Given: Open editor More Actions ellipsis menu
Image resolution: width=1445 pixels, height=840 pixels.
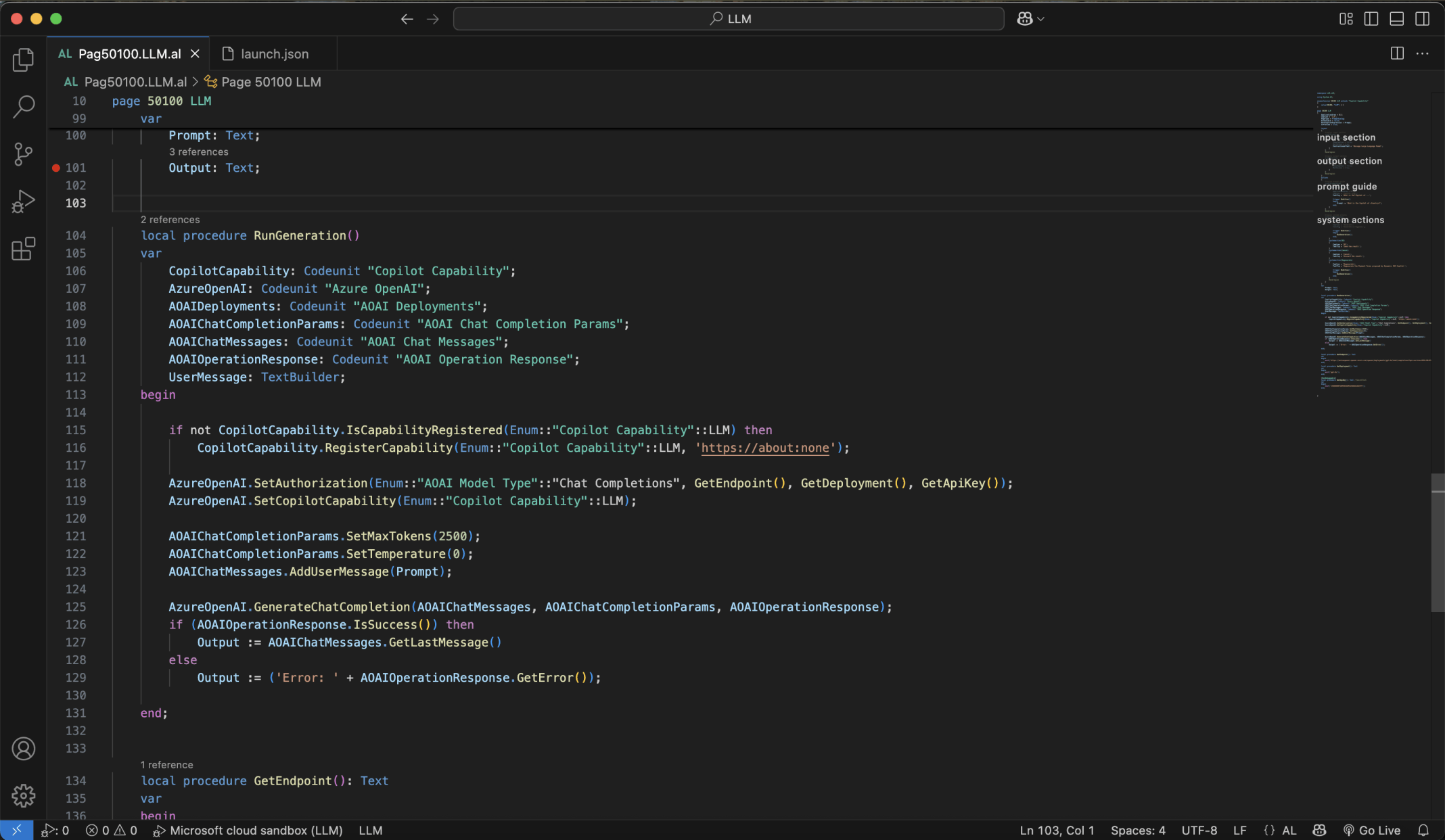Looking at the screenshot, I should coord(1422,53).
